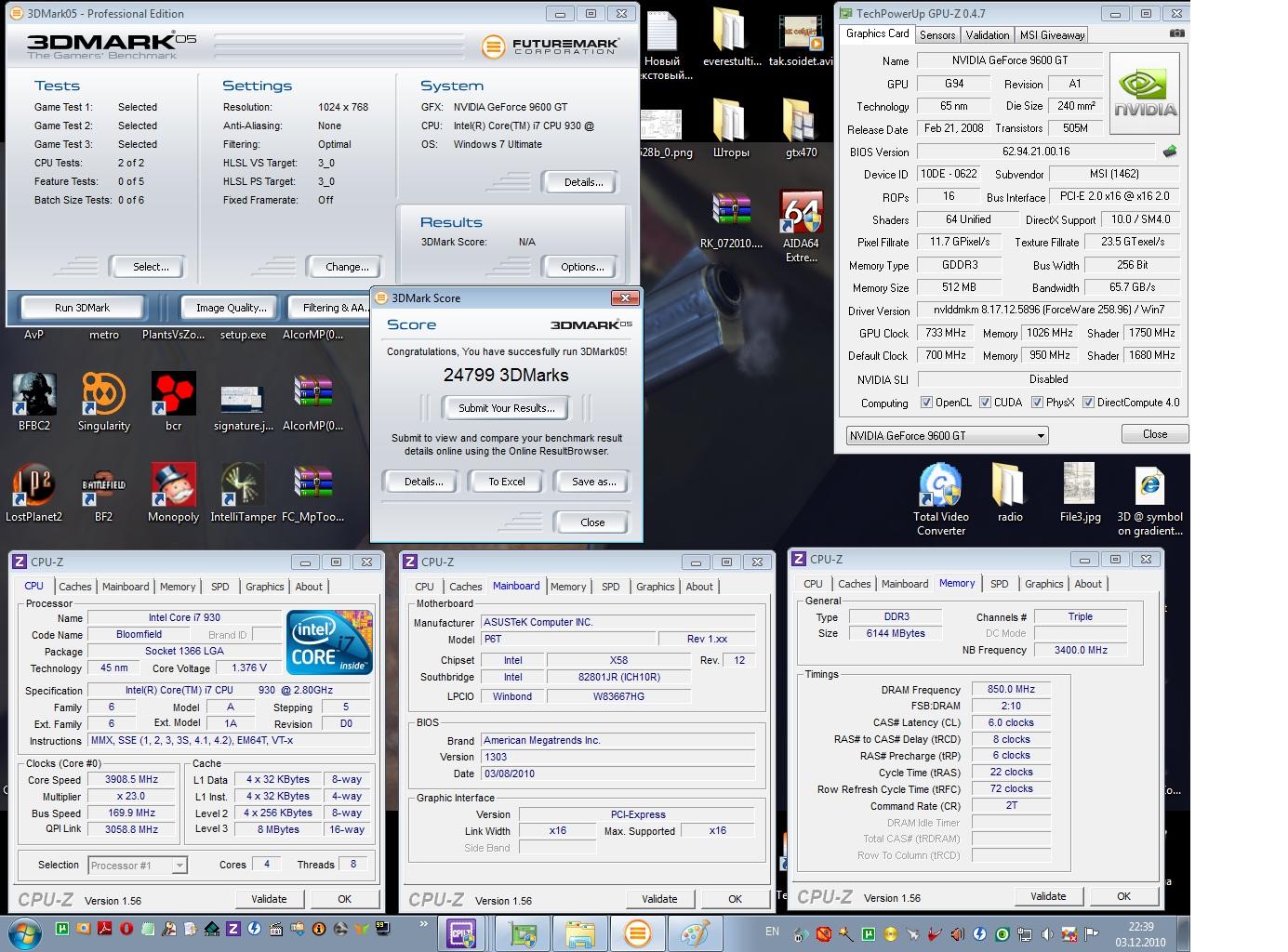Open the tak.soidet.avi video file
This screenshot has height=952, width=1288.
pyautogui.click(x=801, y=38)
